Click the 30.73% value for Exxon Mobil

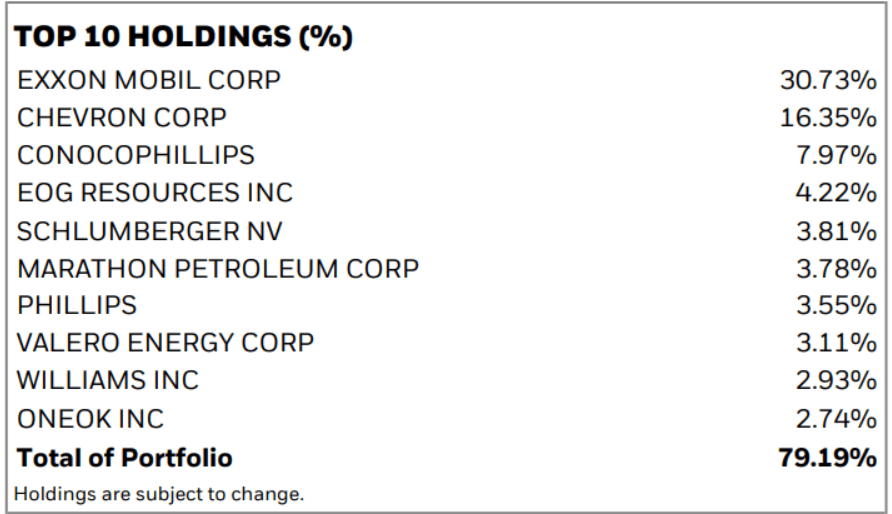tap(828, 80)
